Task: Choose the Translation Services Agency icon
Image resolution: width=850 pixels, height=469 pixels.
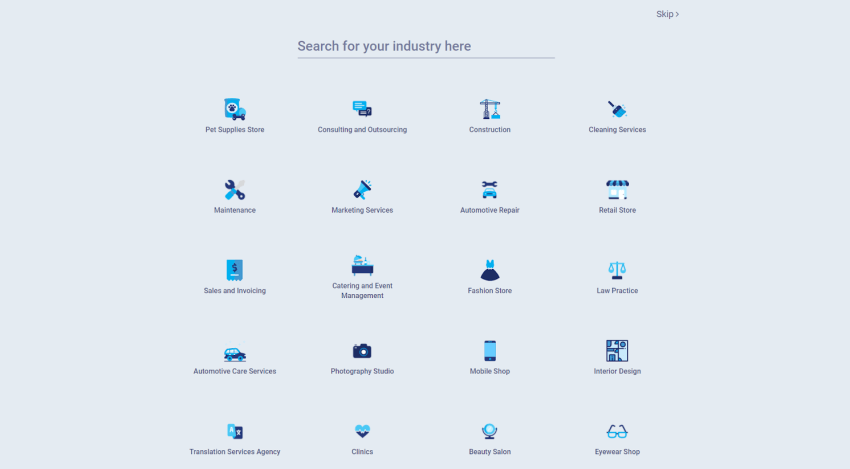Action: (x=235, y=432)
